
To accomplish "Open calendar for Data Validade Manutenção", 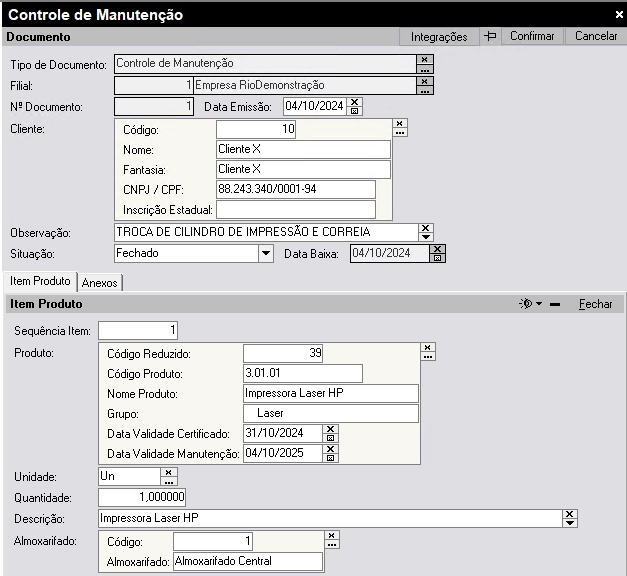I will click(x=331, y=458).
